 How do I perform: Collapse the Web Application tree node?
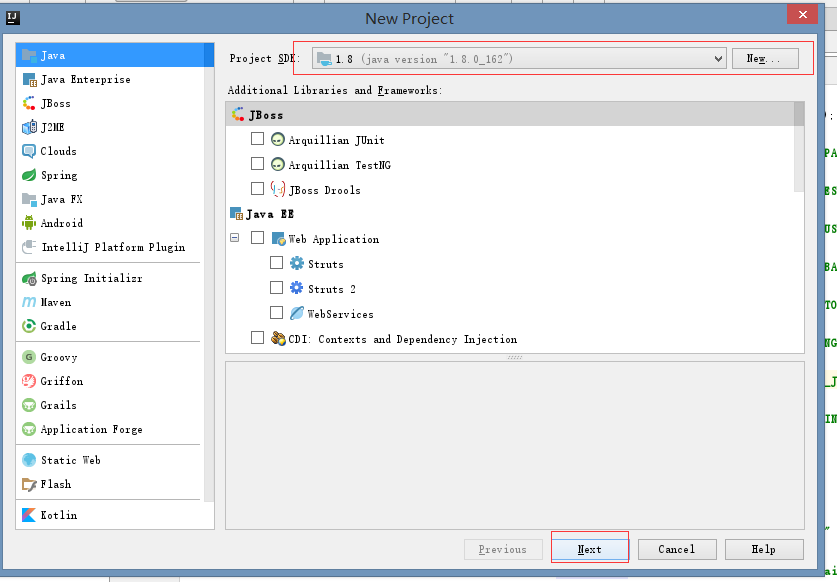click(233, 238)
